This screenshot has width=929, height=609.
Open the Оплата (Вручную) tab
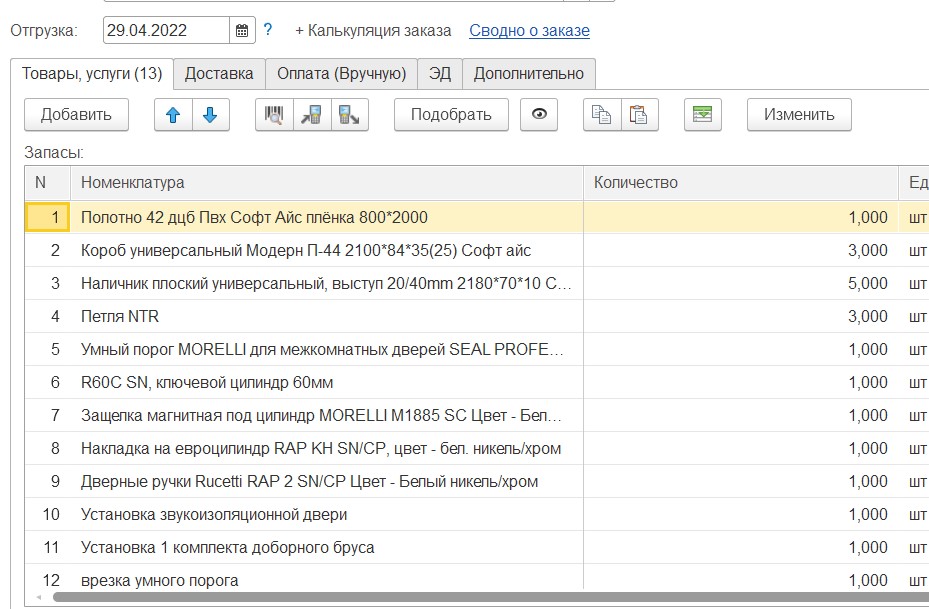click(341, 74)
